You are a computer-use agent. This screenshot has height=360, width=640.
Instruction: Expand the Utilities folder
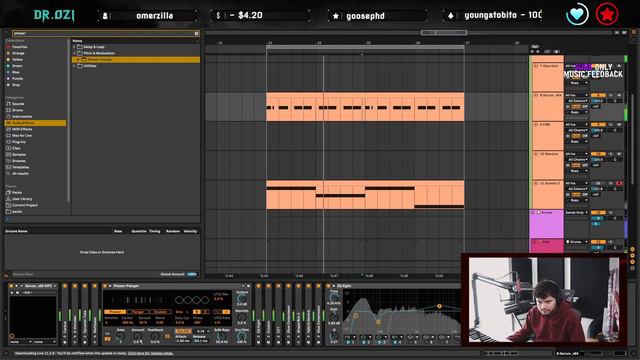point(74,66)
